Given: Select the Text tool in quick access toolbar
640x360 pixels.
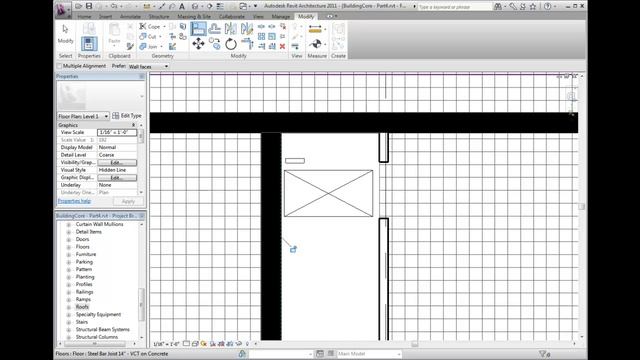Looking at the screenshot, I should 182,6.
